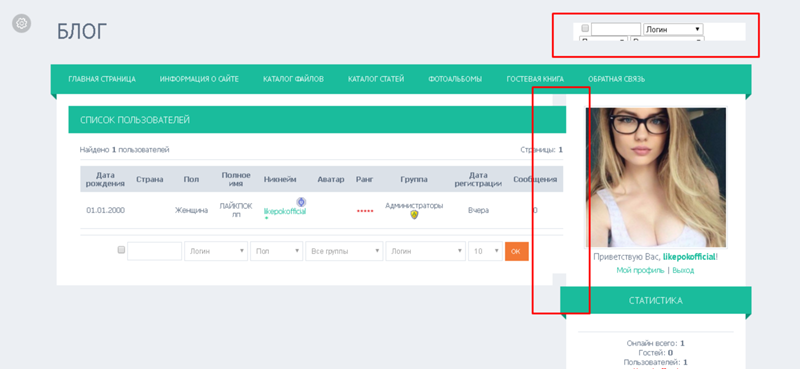Click the profile avatar photo
Image resolution: width=800 pixels, height=369 pixels.
(x=656, y=177)
